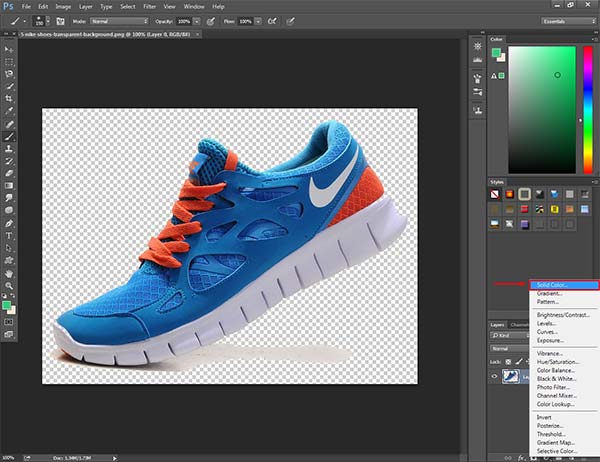Open the File menu
Screen dimensions: 600x462
[x=26, y=7]
